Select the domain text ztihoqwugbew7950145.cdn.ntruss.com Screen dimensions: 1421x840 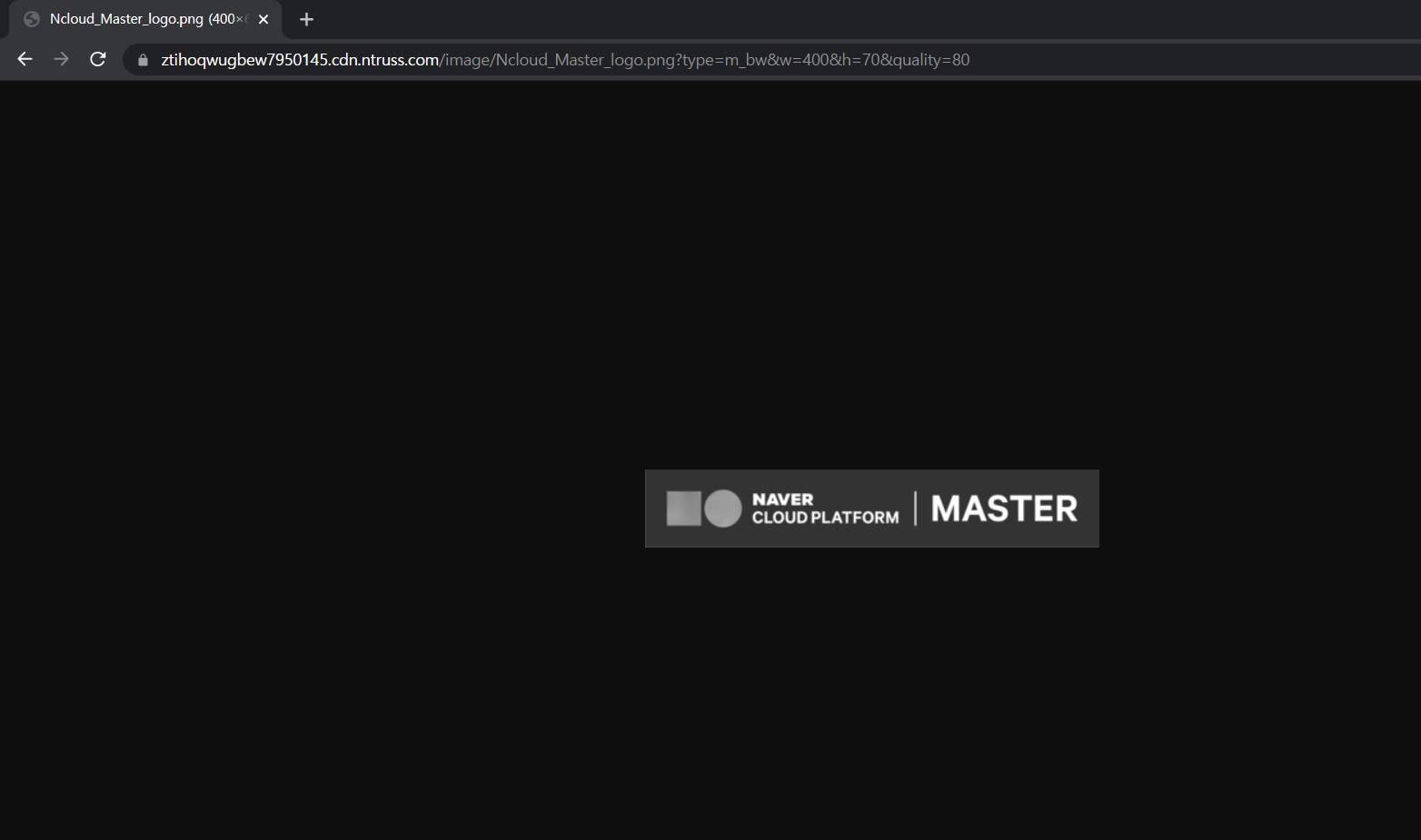300,59
